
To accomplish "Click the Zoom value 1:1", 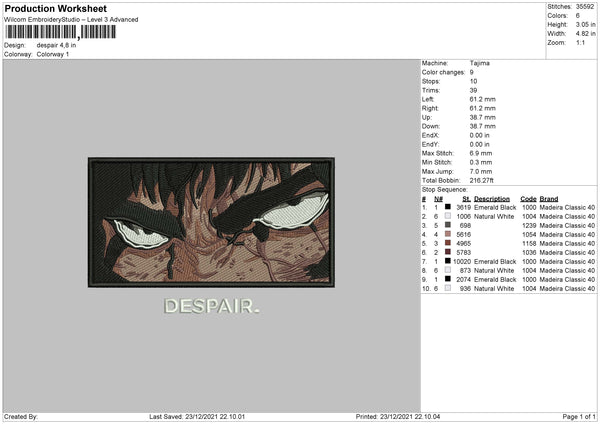I will click(x=580, y=43).
